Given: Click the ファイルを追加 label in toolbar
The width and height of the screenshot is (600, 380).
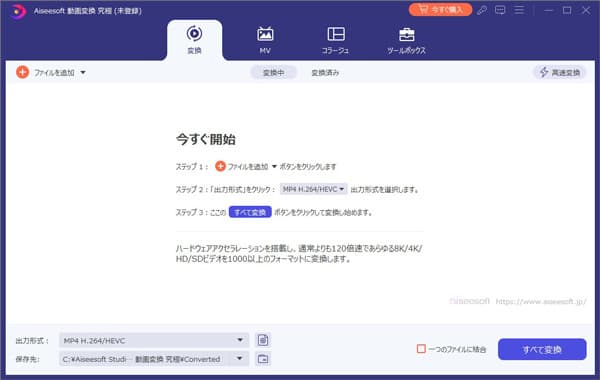Looking at the screenshot, I should [x=54, y=72].
